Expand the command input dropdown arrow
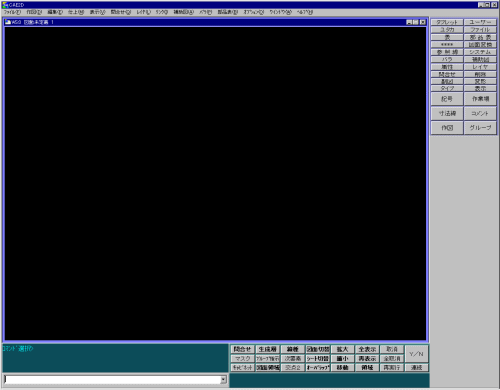Screen dimensions: 500x390 point(223,379)
